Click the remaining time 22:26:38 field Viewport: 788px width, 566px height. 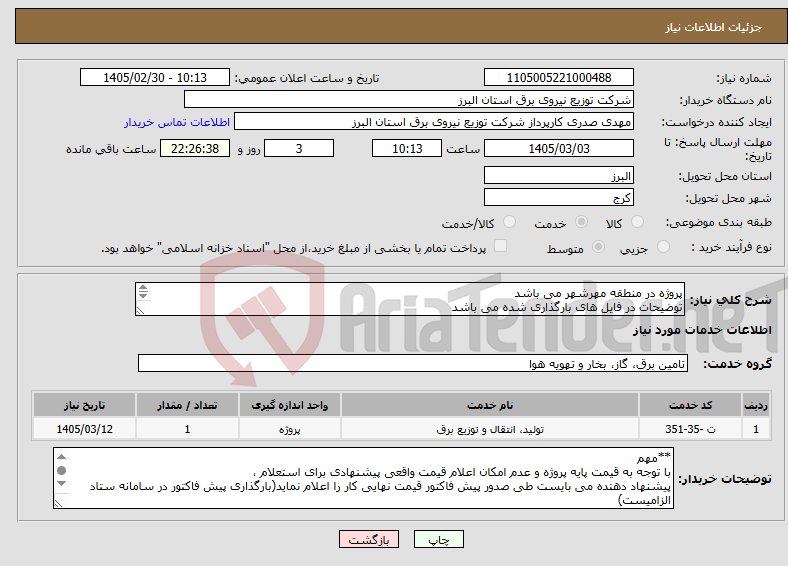tap(195, 148)
